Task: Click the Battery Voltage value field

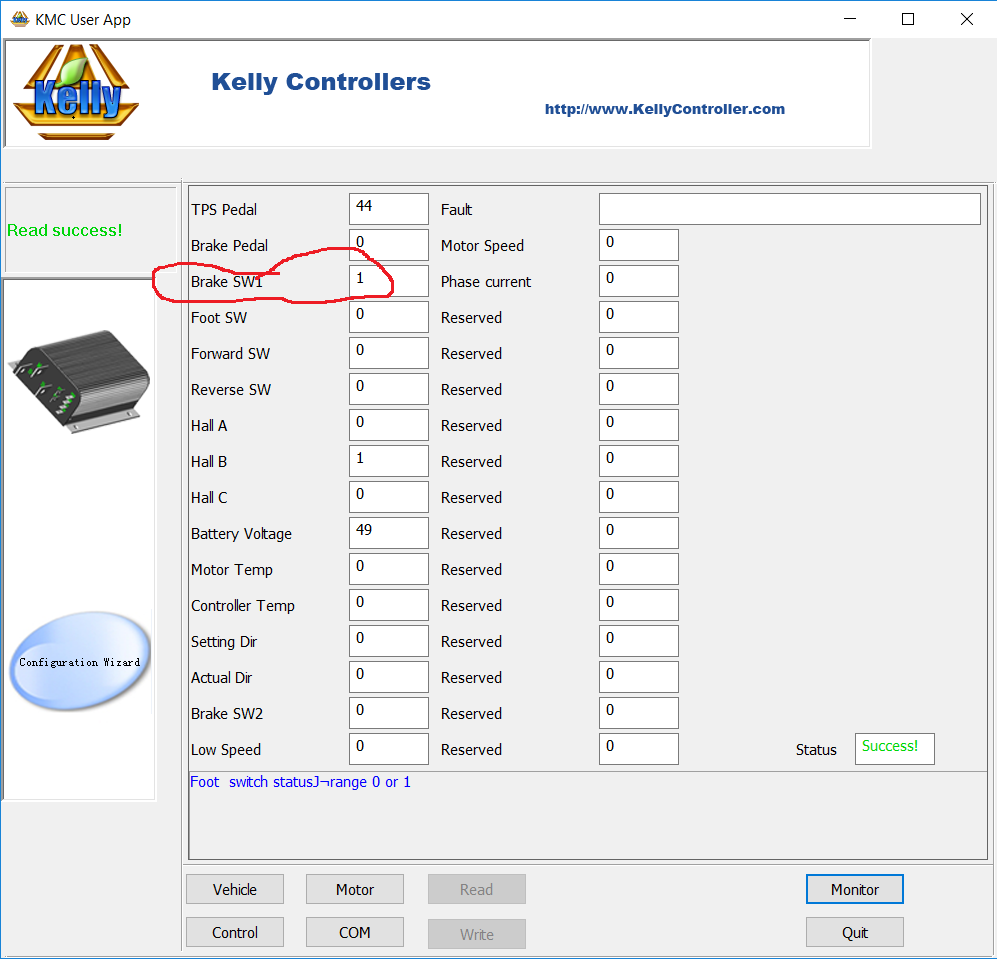Action: point(388,533)
